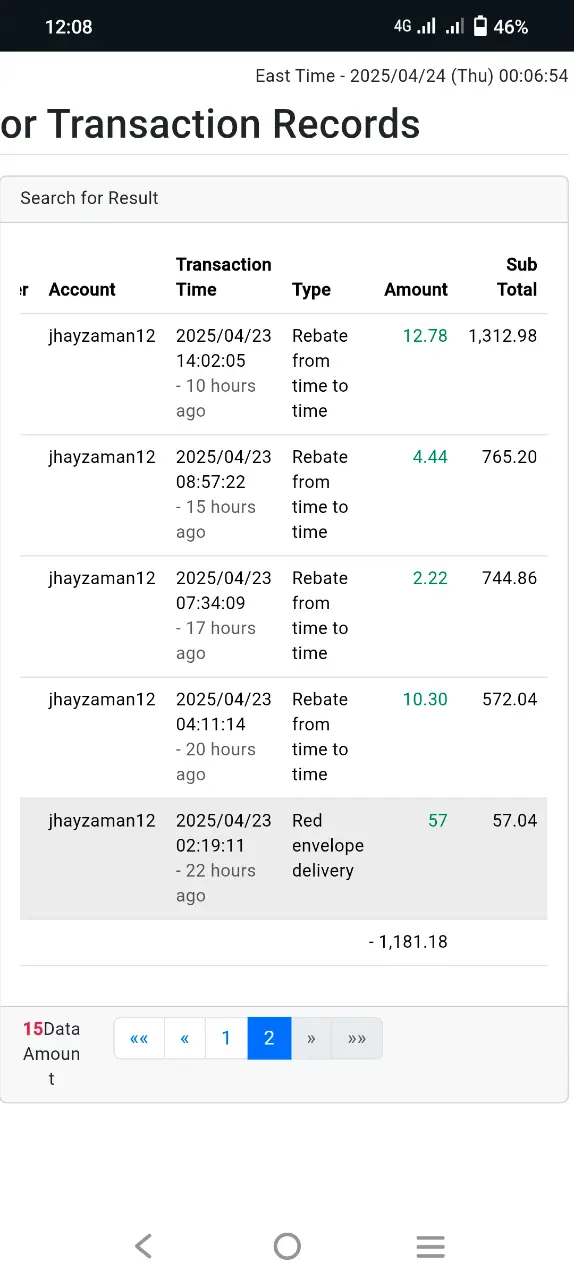
Task: Open page 1 of the results
Action: point(226,1038)
